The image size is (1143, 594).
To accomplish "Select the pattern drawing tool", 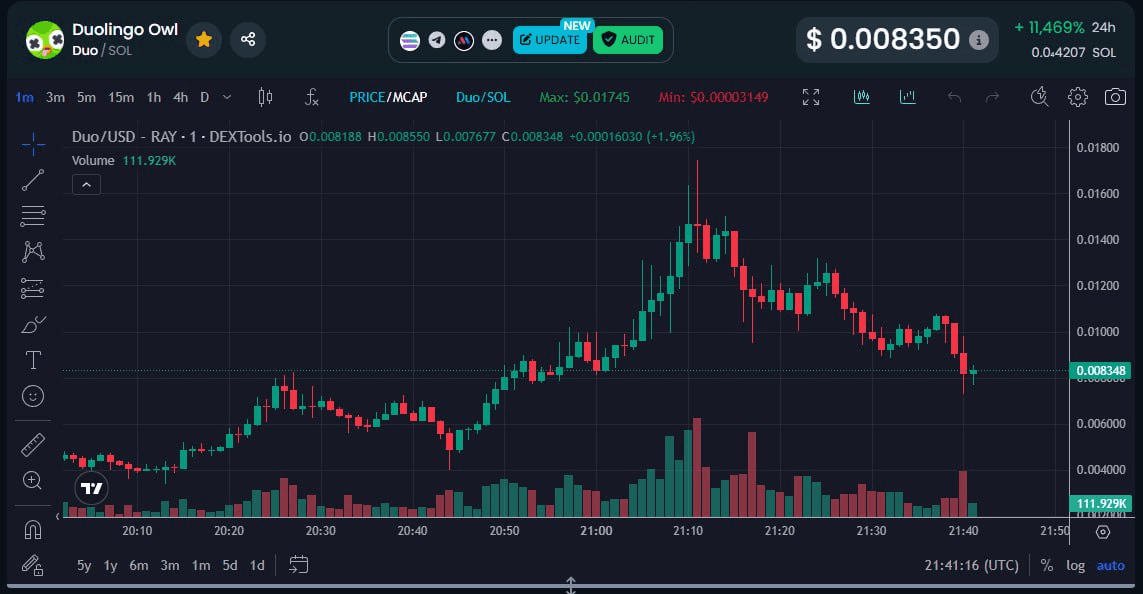I will (x=33, y=251).
